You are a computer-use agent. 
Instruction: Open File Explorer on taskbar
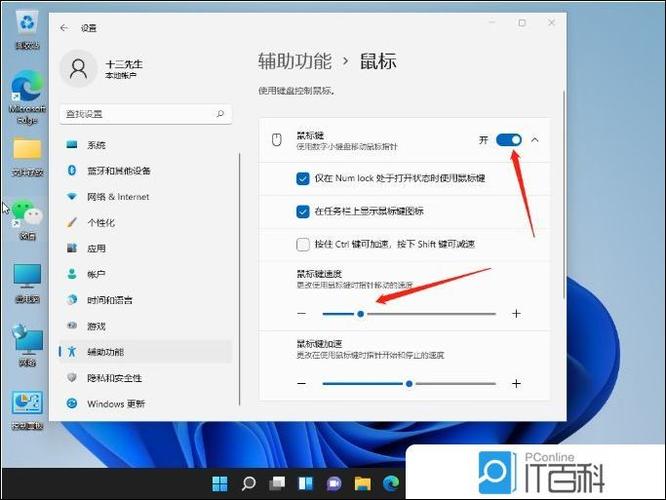point(363,483)
